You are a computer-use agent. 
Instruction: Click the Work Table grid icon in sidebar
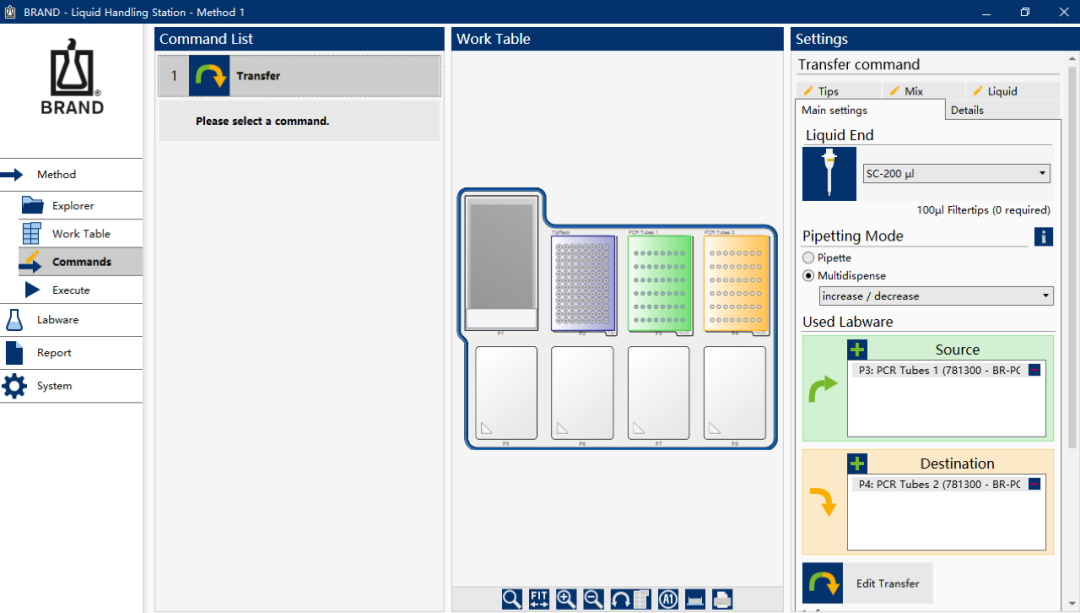[x=32, y=233]
